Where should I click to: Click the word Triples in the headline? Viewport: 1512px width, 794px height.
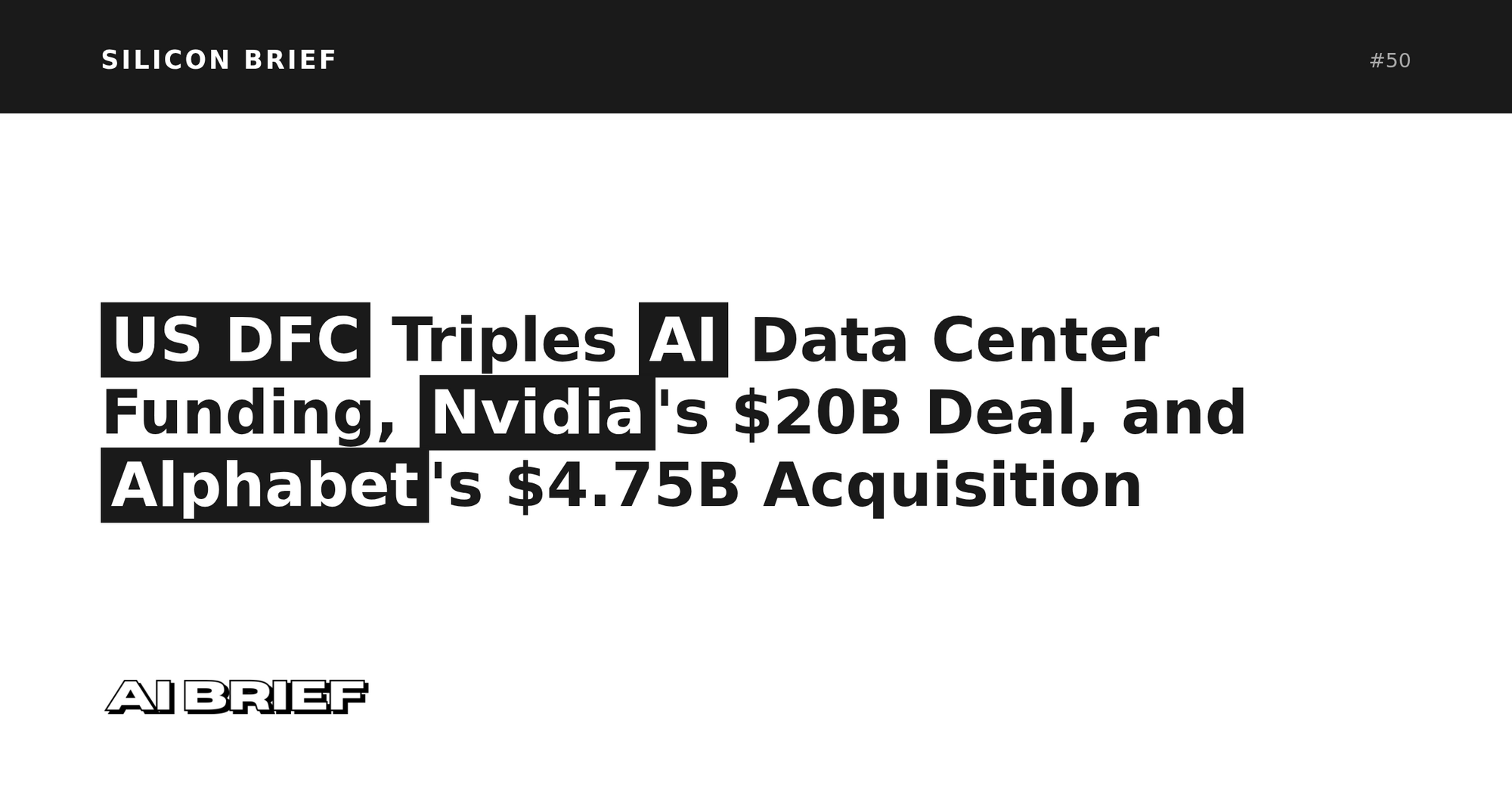coord(504,340)
